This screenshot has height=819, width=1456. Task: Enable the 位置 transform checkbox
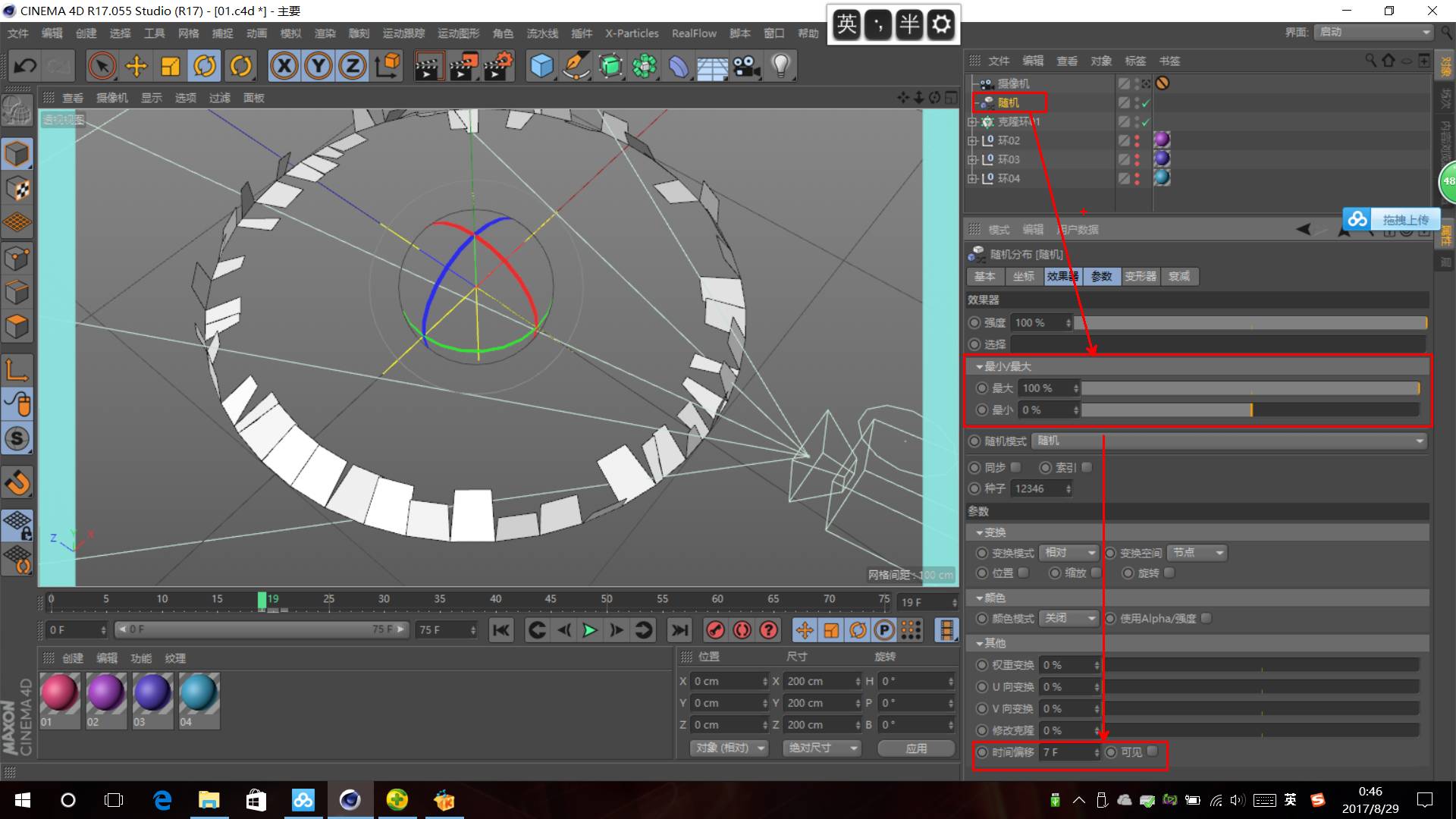[1024, 573]
